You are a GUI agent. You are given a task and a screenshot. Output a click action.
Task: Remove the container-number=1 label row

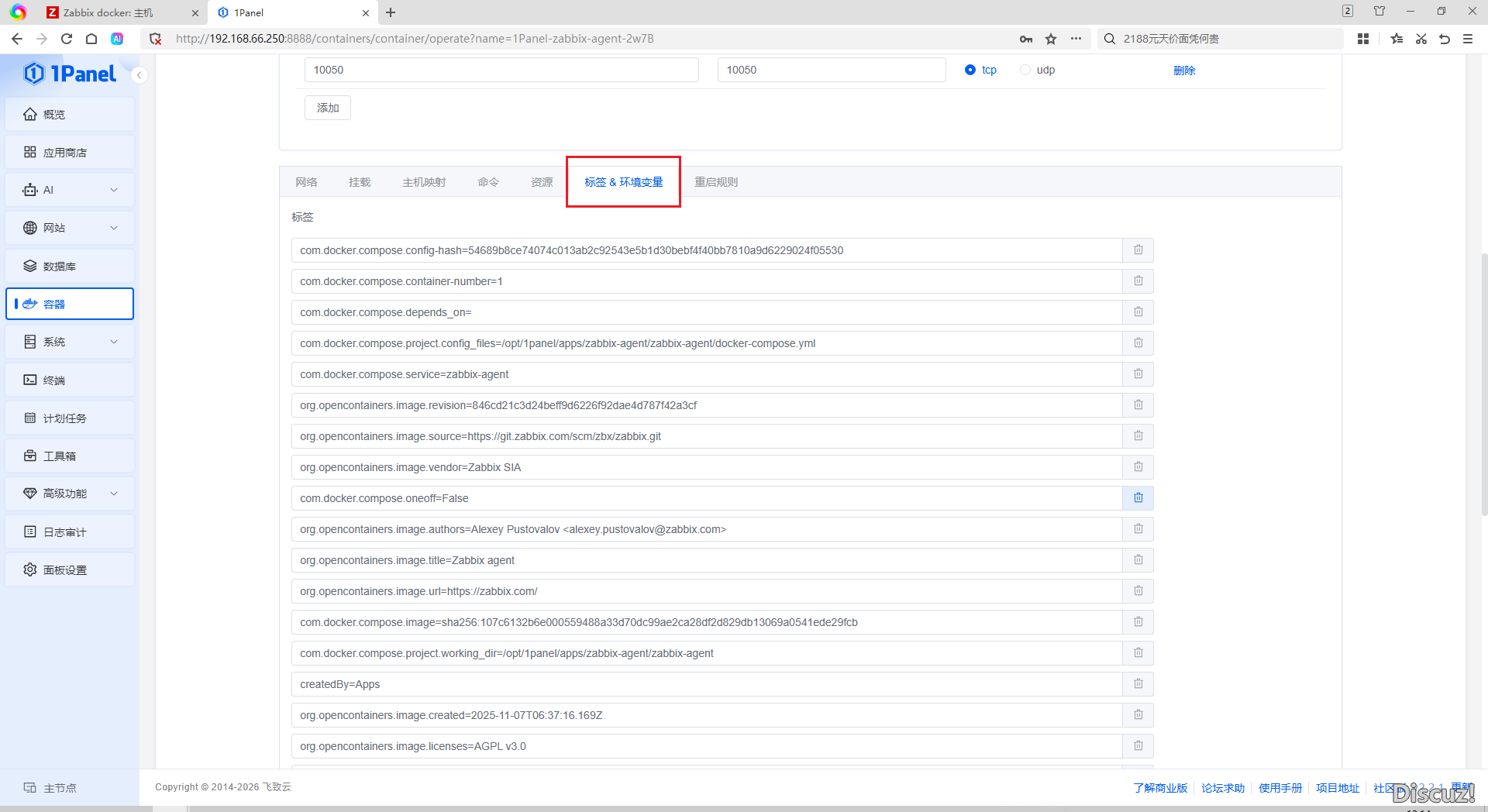(1138, 281)
